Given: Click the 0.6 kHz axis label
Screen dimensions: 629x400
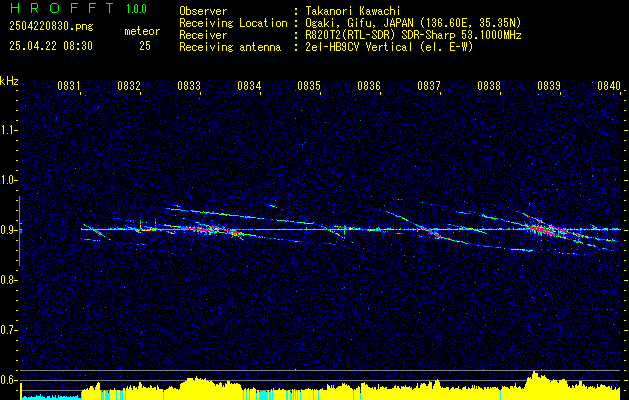Looking at the screenshot, I should pos(8,380).
